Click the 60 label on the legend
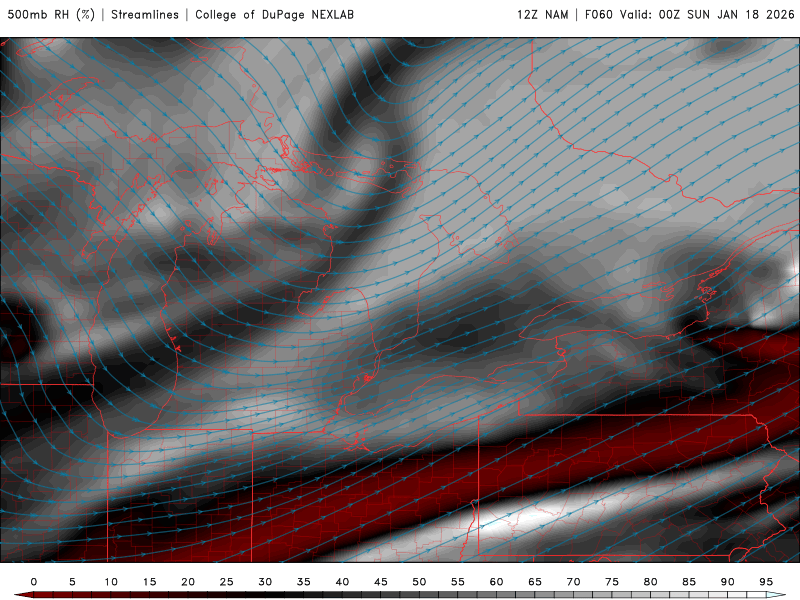 496,582
